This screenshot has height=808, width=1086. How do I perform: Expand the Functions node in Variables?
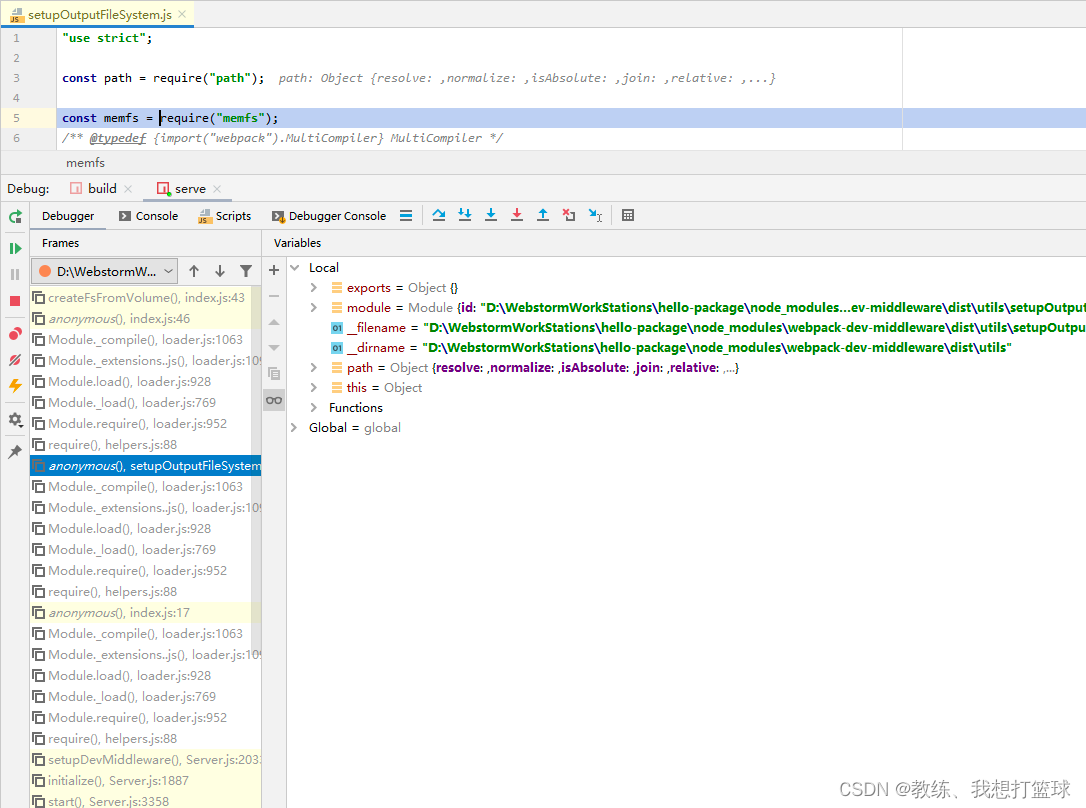point(316,407)
